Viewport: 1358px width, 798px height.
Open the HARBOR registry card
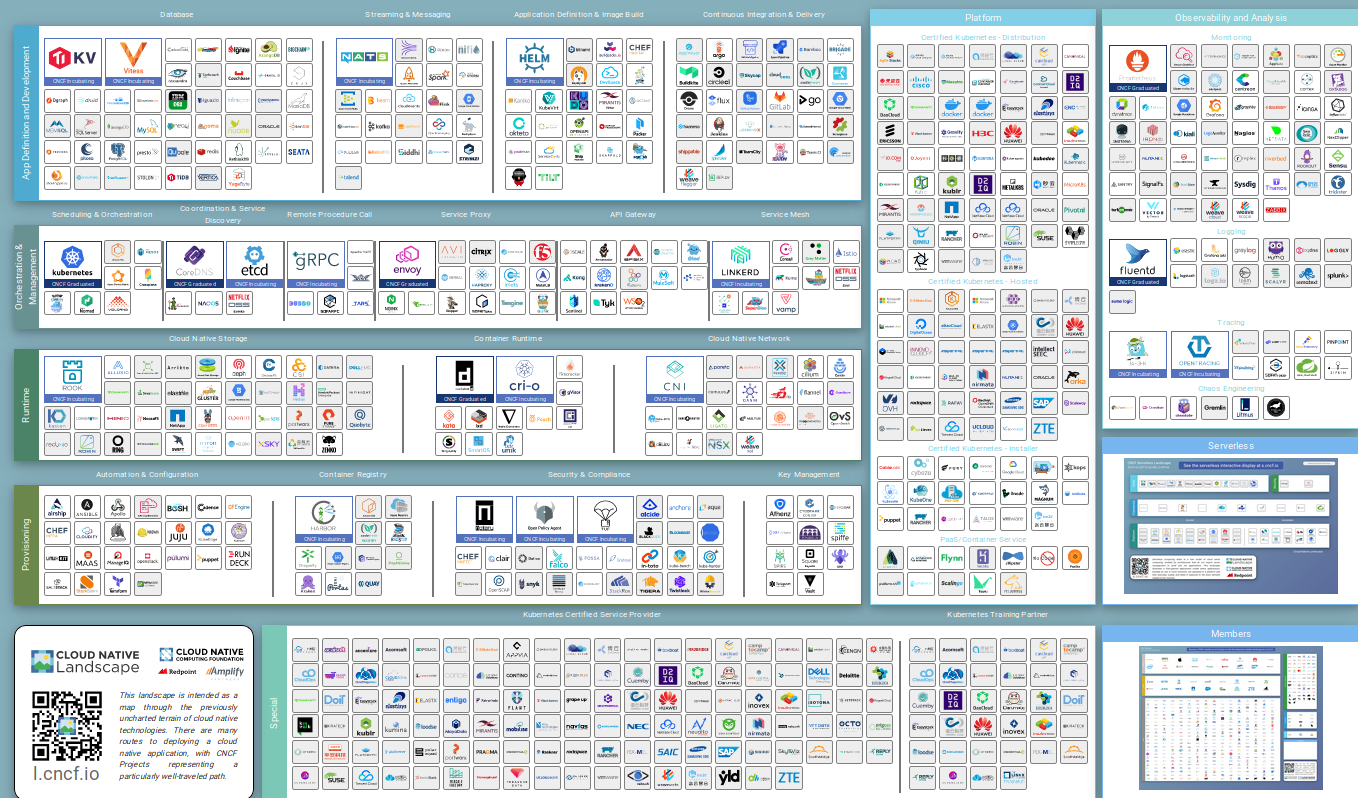point(323,520)
